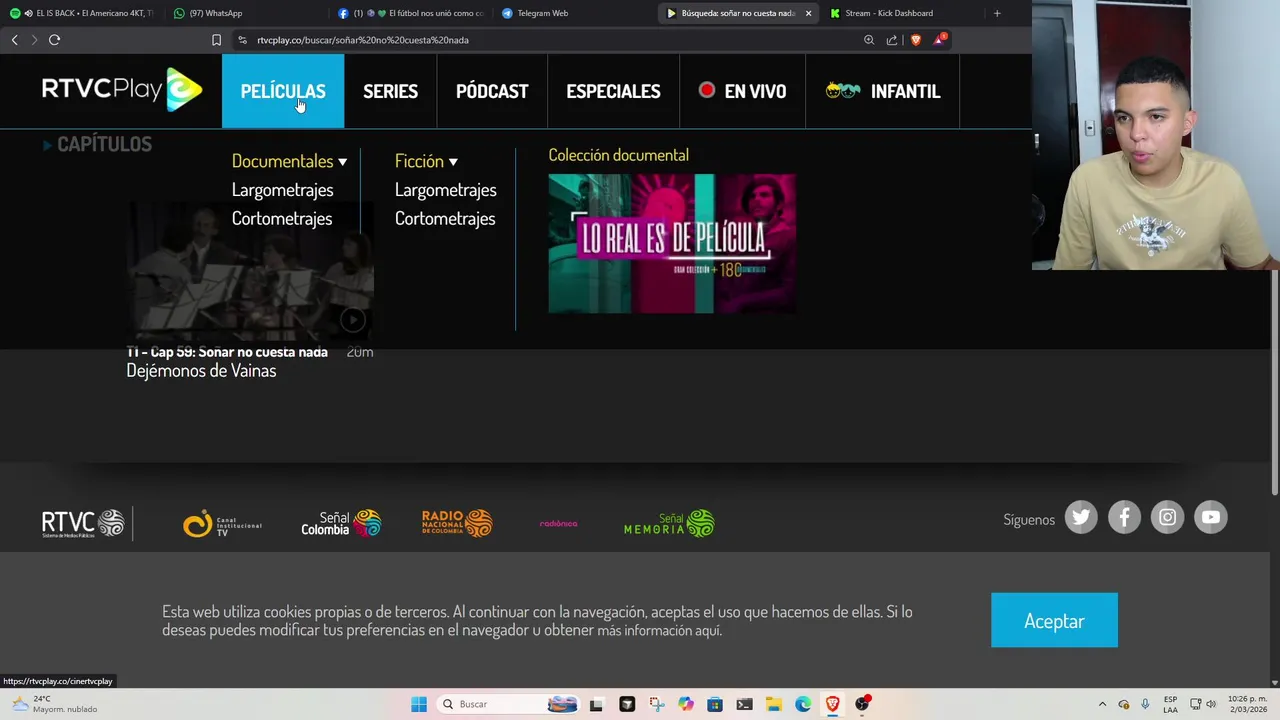Image resolution: width=1280 pixels, height=720 pixels.
Task: Open the volume control in system tray
Action: (1211, 704)
